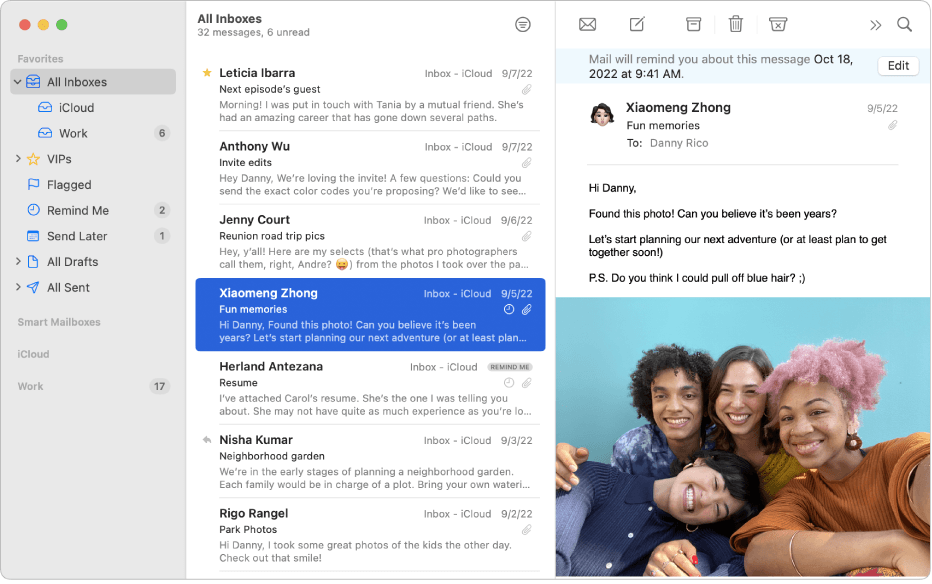This screenshot has width=932, height=584.
Task: Move the selected message to Trash
Action: [737, 24]
